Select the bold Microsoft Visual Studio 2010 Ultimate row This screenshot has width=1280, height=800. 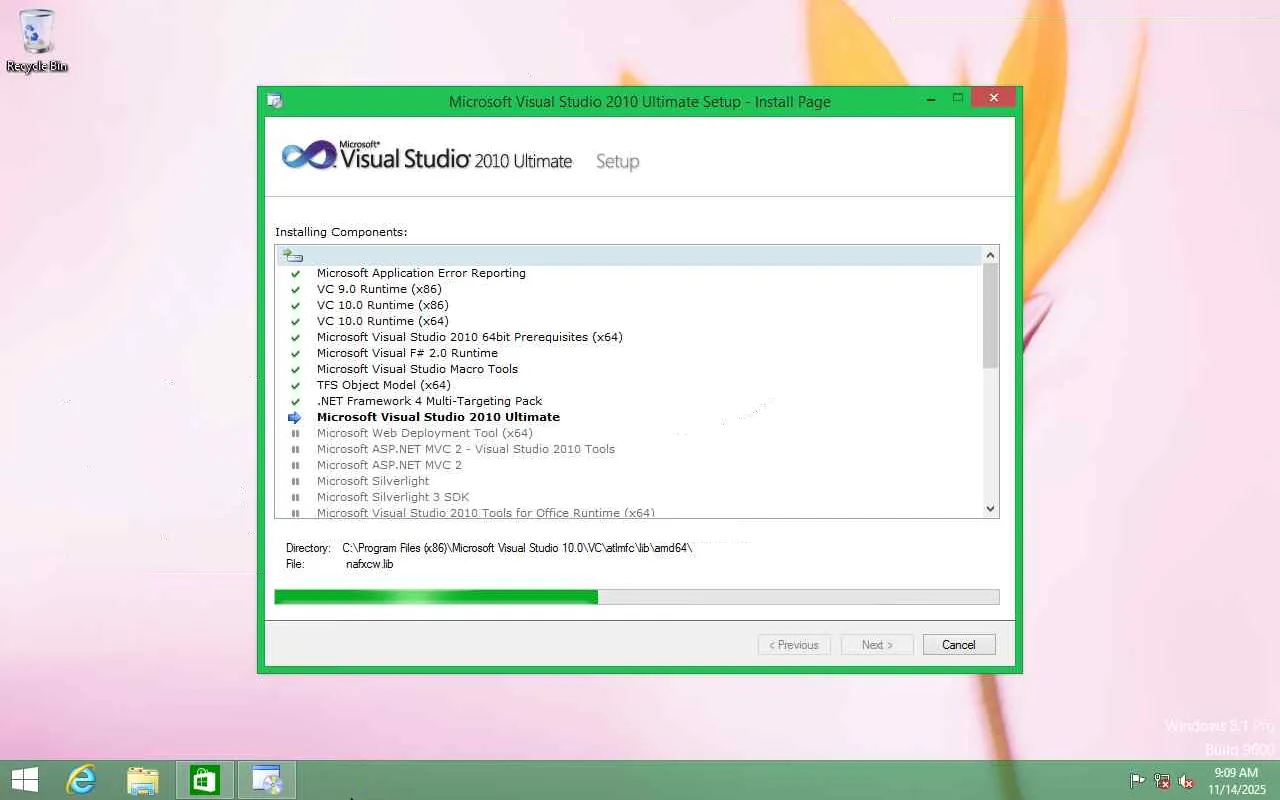pyautogui.click(x=438, y=417)
